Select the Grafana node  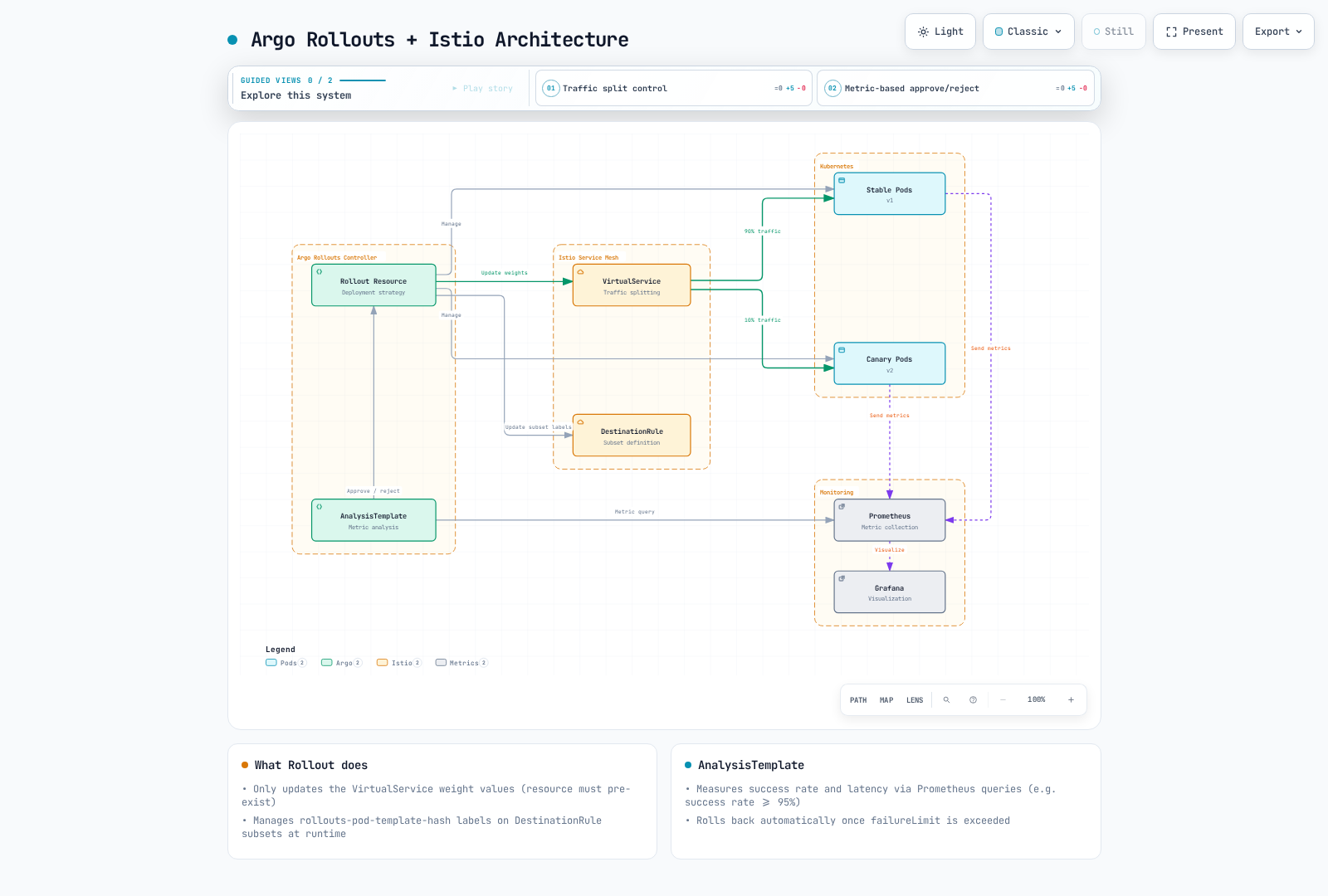point(890,592)
